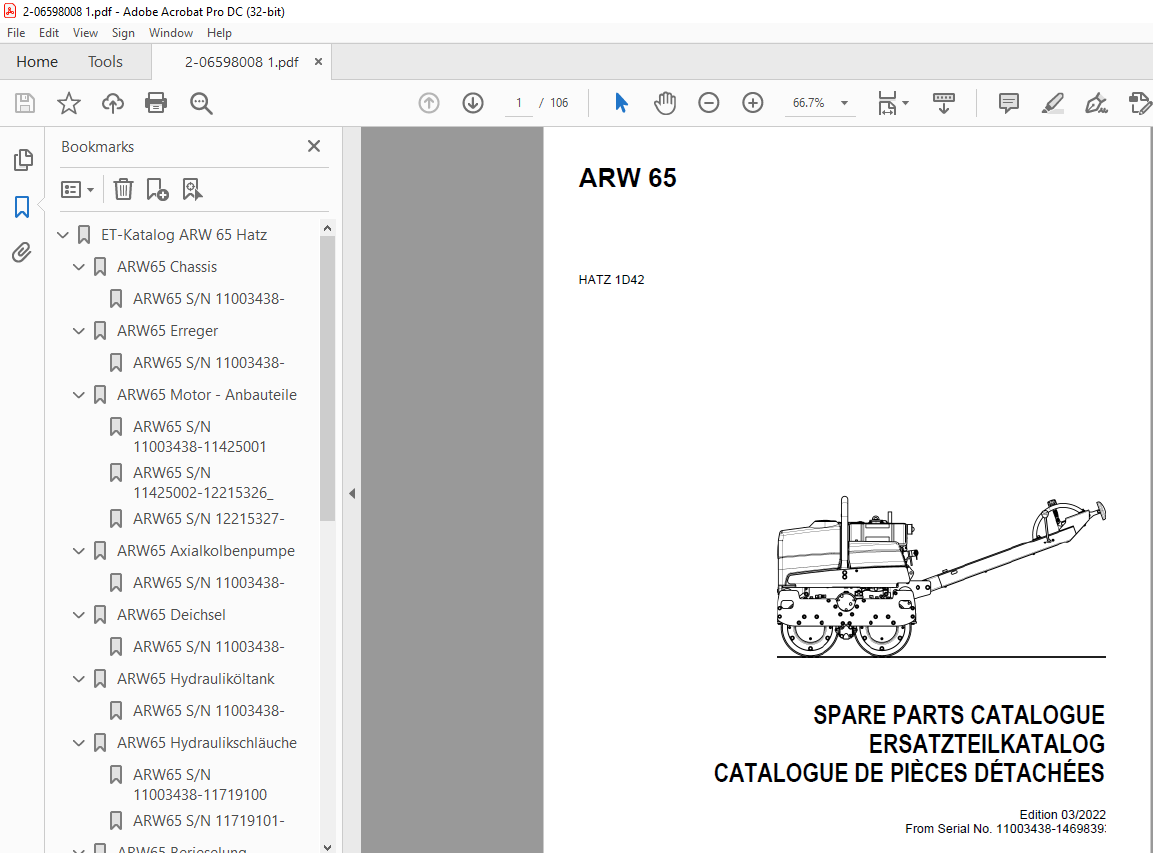The width and height of the screenshot is (1153, 853).
Task: Collapse ET-Katalog ARW 65 Hatz bookmark
Action: 63,235
